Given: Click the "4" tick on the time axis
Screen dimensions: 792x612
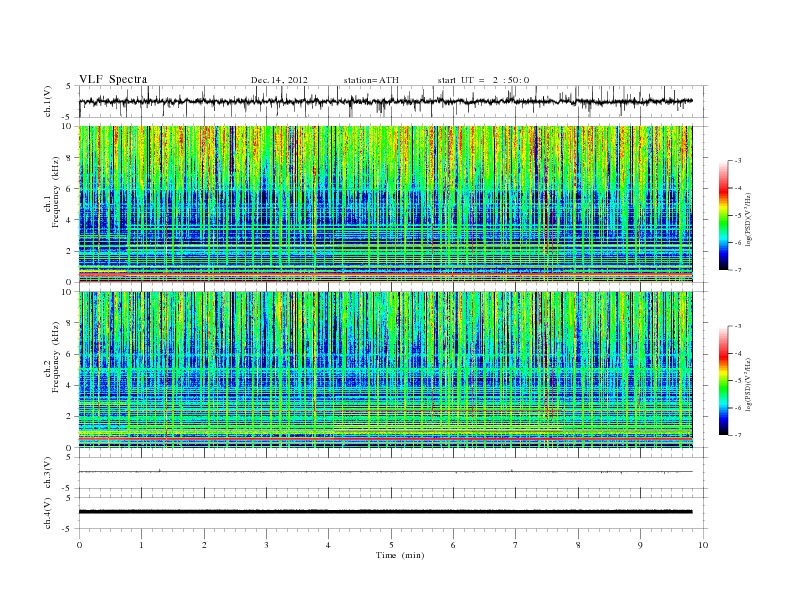Looking at the screenshot, I should coord(328,545).
